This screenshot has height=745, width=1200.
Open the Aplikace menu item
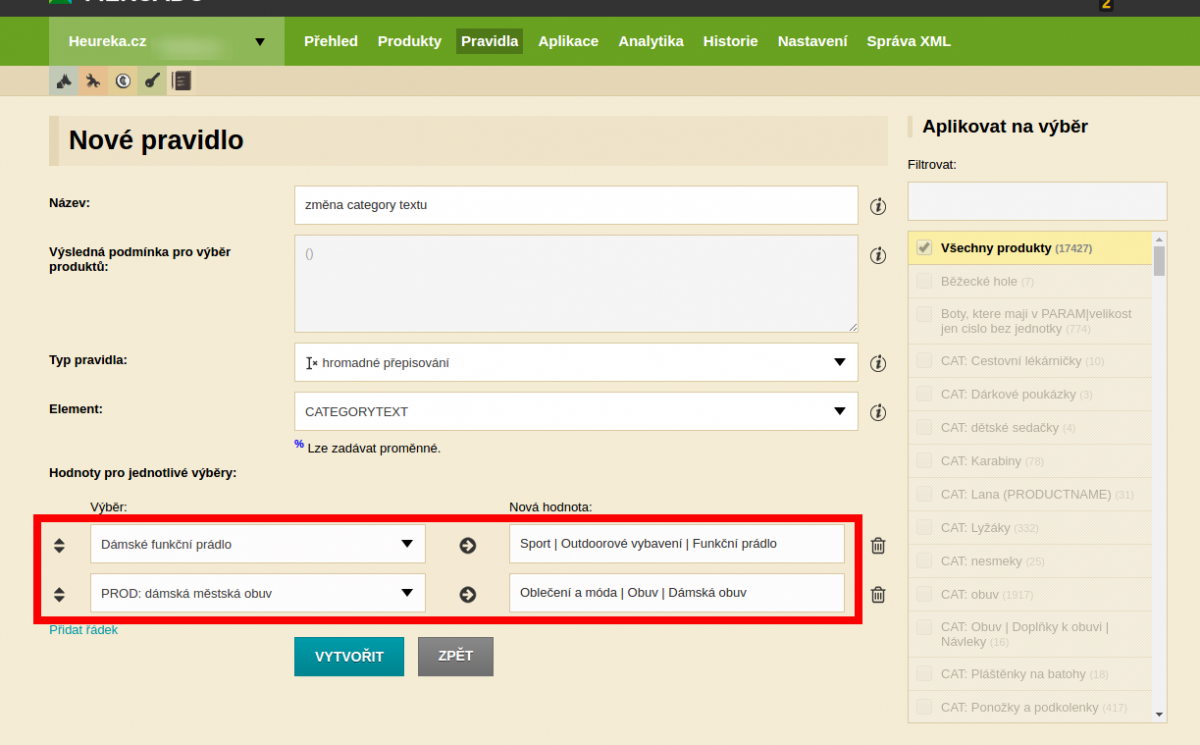click(x=568, y=41)
